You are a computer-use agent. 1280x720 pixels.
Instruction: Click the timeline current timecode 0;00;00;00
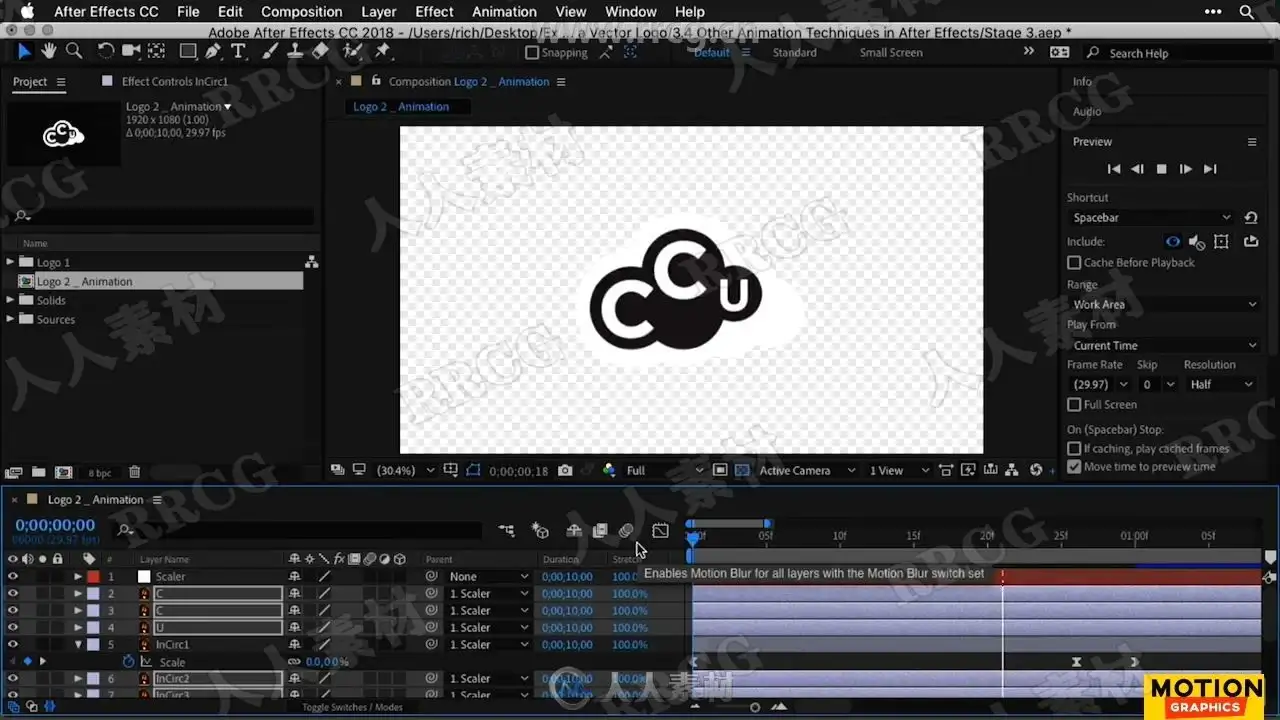click(55, 525)
